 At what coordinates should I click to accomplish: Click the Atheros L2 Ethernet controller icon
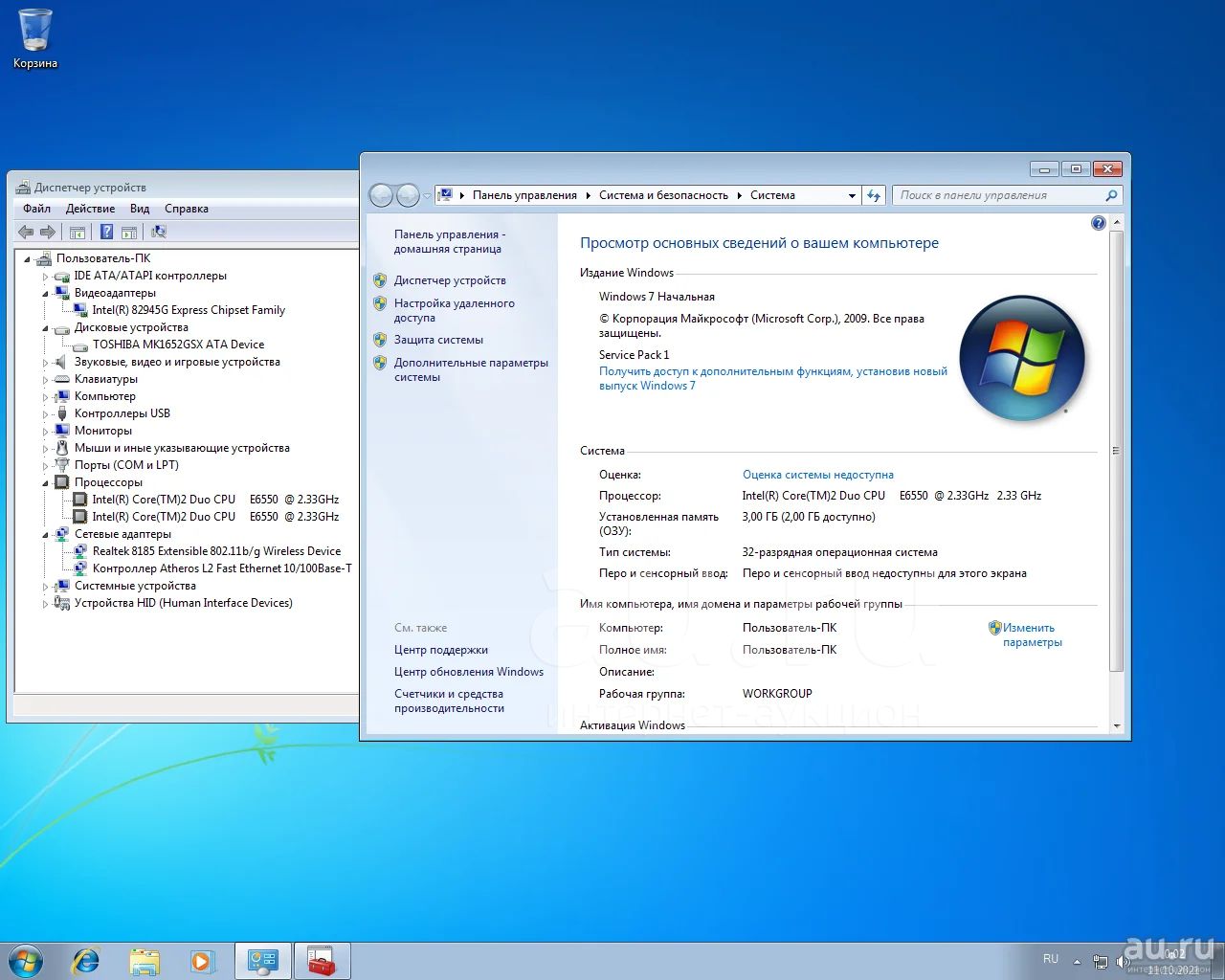[81, 568]
